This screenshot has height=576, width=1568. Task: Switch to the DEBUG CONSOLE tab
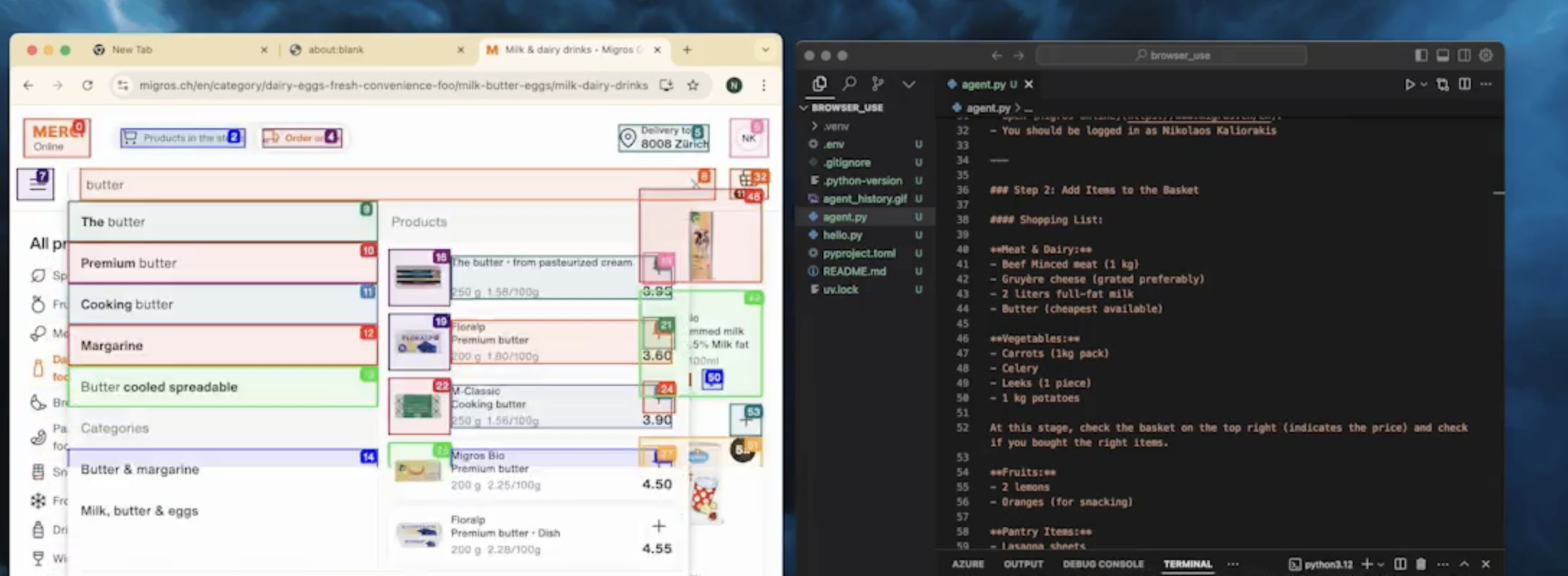pyautogui.click(x=1103, y=564)
